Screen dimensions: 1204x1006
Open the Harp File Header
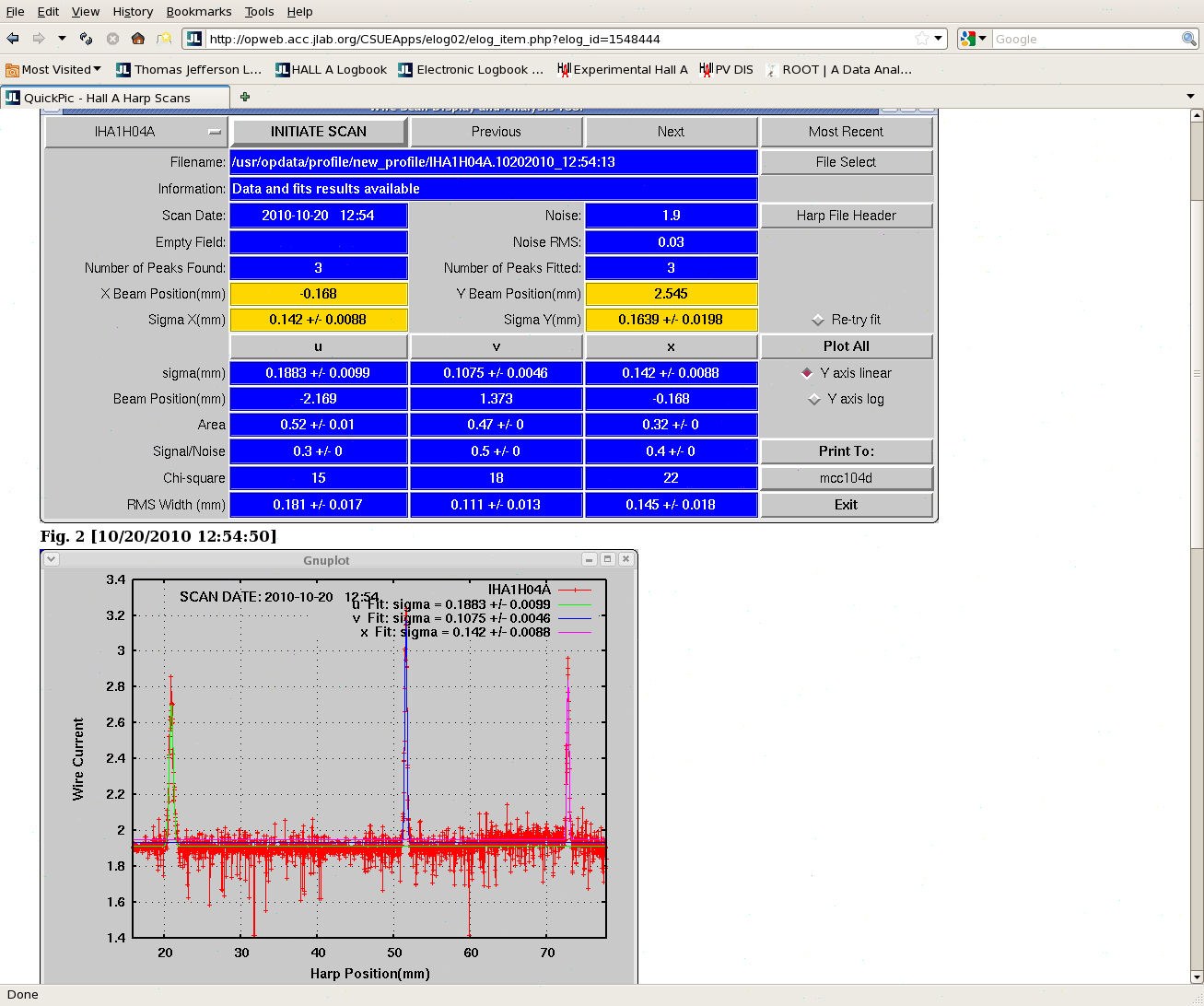(x=846, y=216)
